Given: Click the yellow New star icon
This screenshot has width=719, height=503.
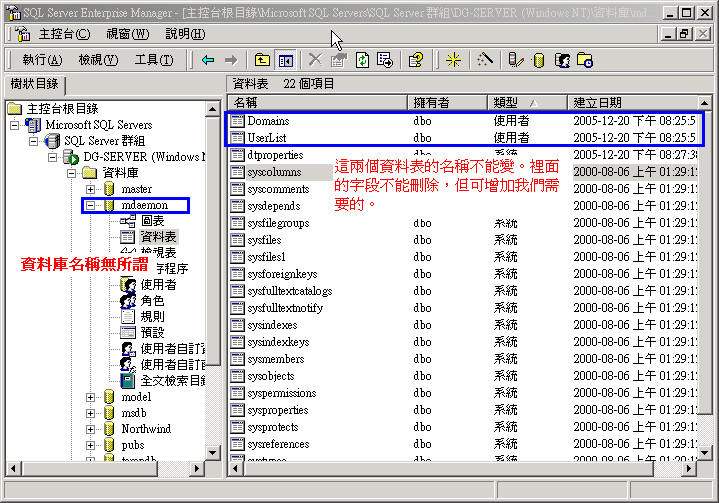Looking at the screenshot, I should pos(453,60).
